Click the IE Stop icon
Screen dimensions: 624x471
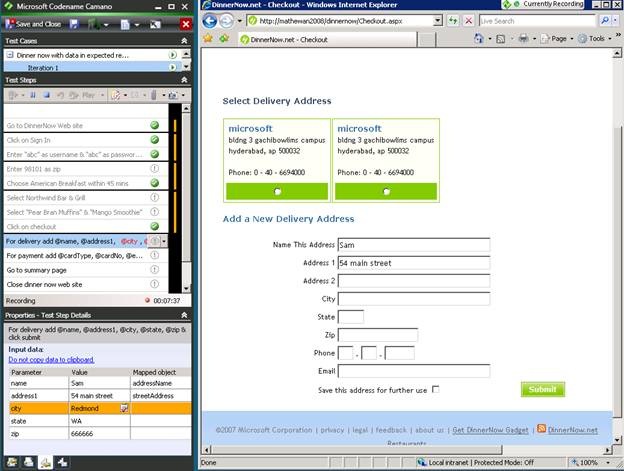469,21
